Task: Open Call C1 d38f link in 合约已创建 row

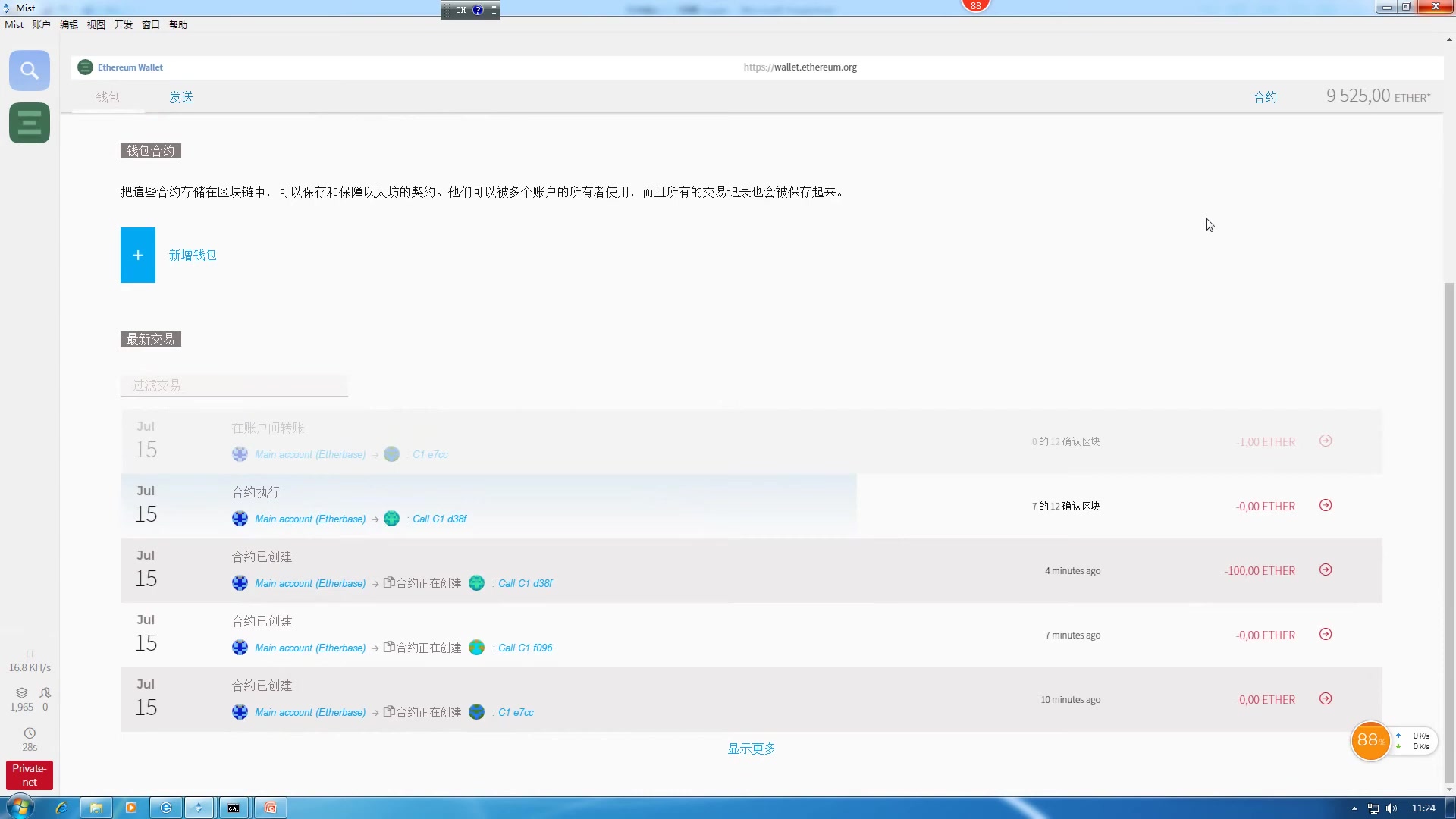Action: point(525,583)
